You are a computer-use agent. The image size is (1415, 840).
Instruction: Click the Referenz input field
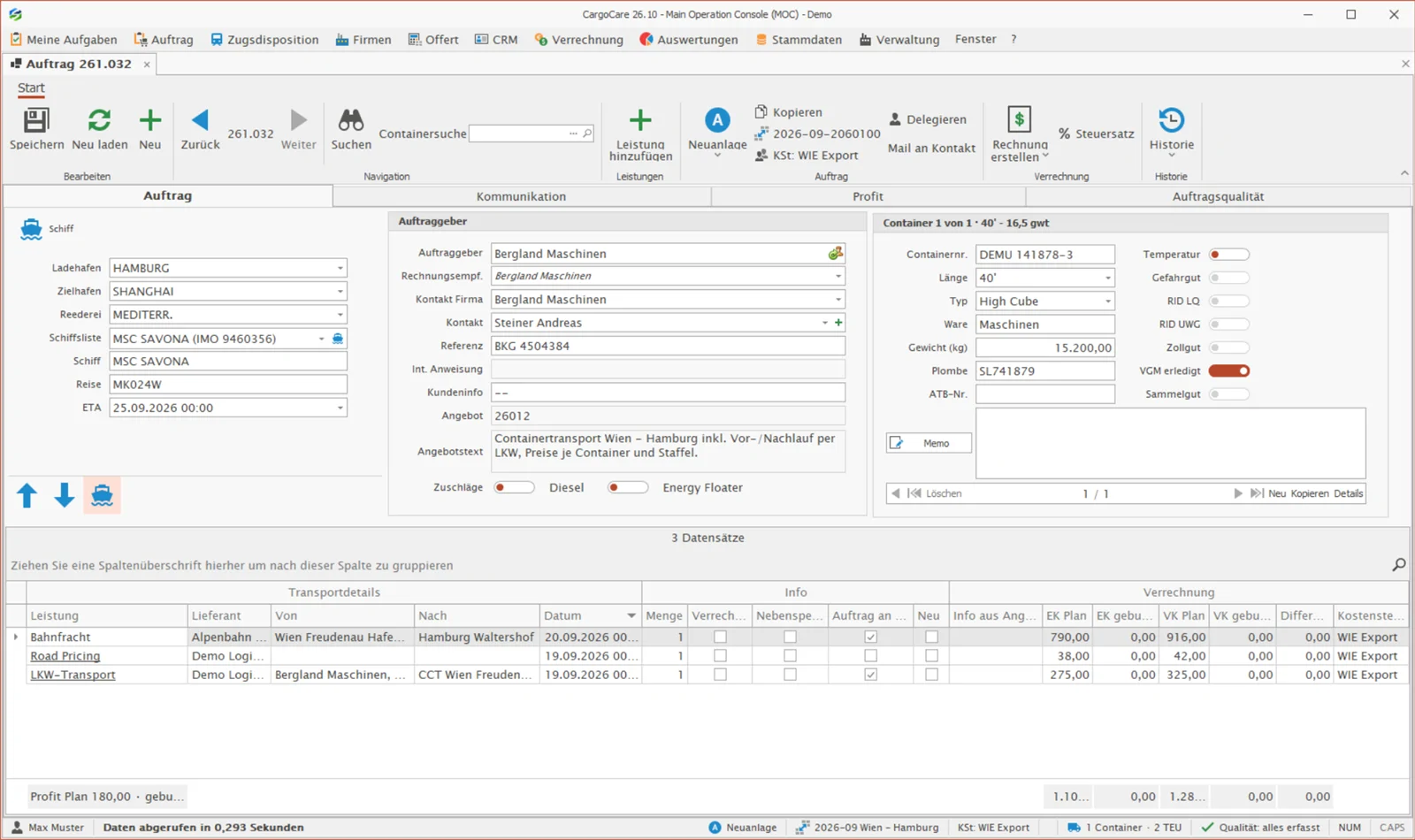click(x=668, y=346)
